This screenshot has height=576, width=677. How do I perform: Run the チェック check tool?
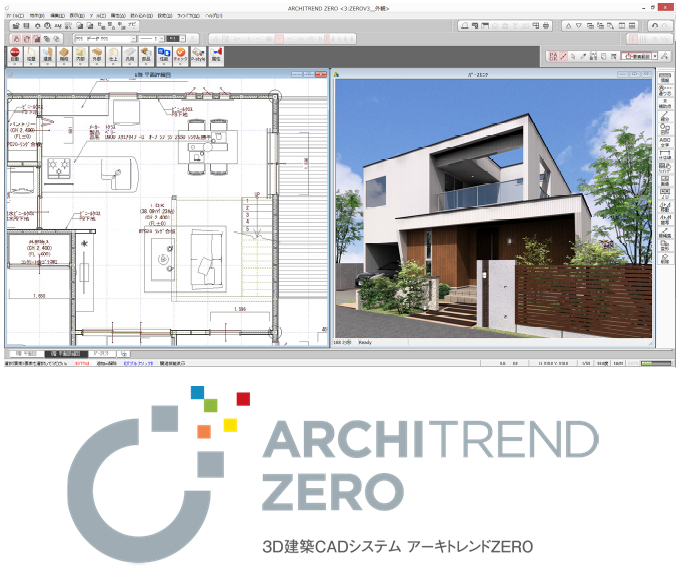coord(180,55)
